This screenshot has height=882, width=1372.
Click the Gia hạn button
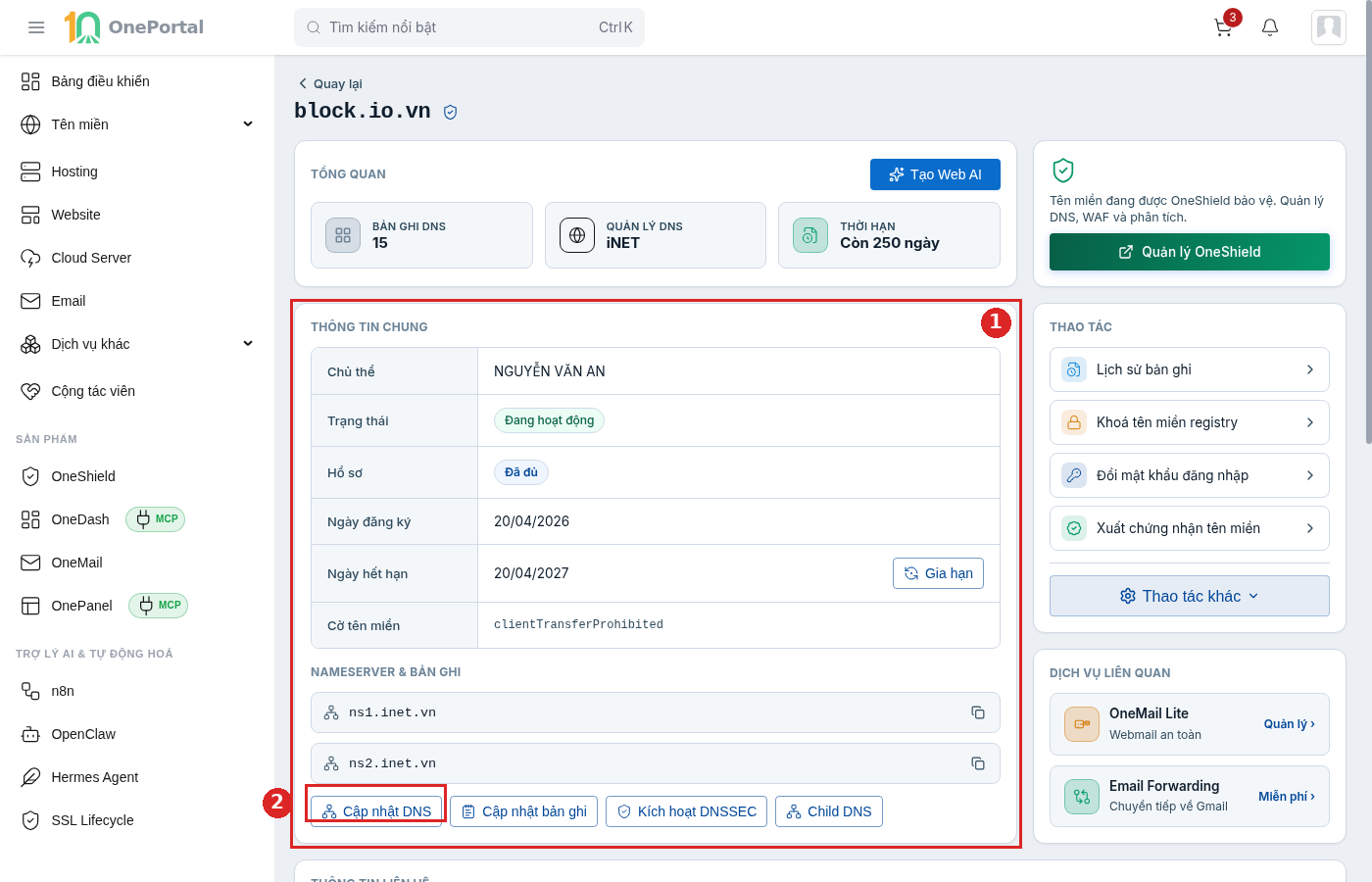point(938,573)
